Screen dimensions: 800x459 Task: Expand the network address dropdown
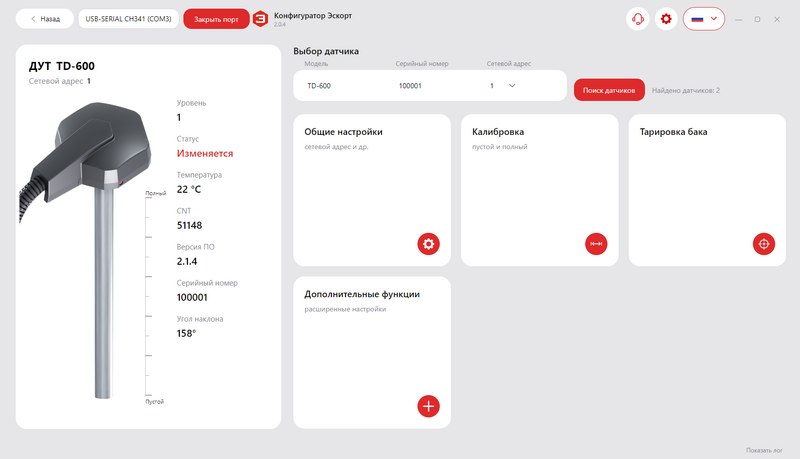pyautogui.click(x=512, y=86)
